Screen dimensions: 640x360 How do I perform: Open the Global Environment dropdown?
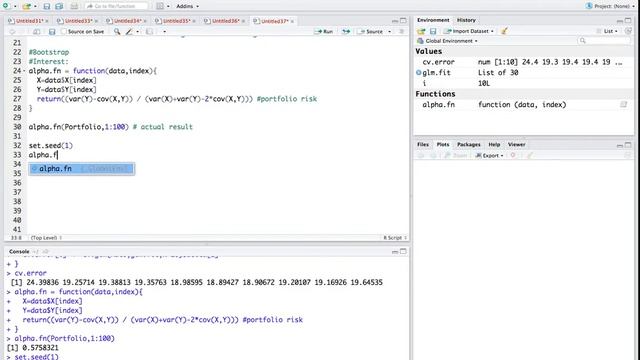[447, 41]
